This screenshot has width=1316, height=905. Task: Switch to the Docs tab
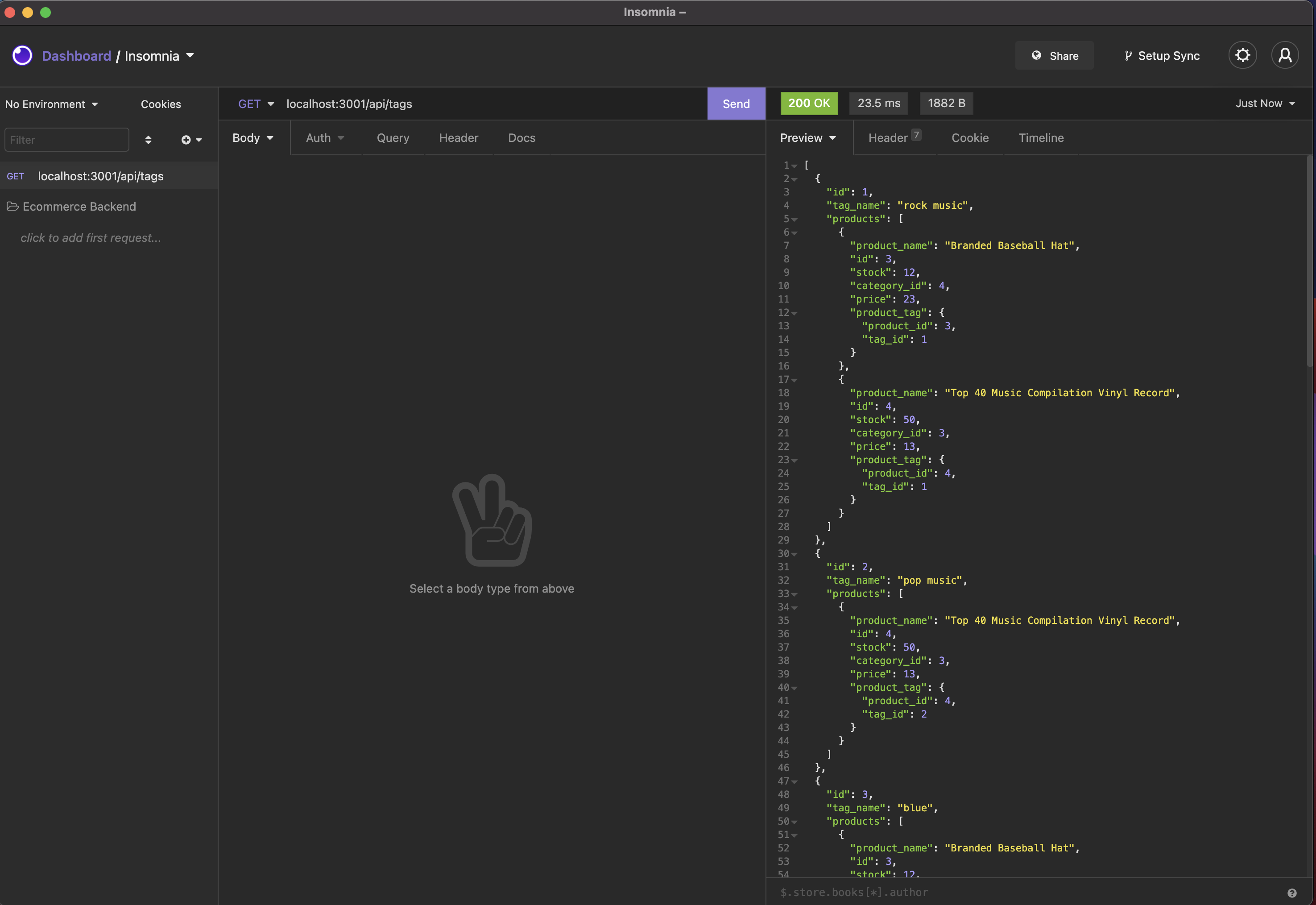click(521, 138)
